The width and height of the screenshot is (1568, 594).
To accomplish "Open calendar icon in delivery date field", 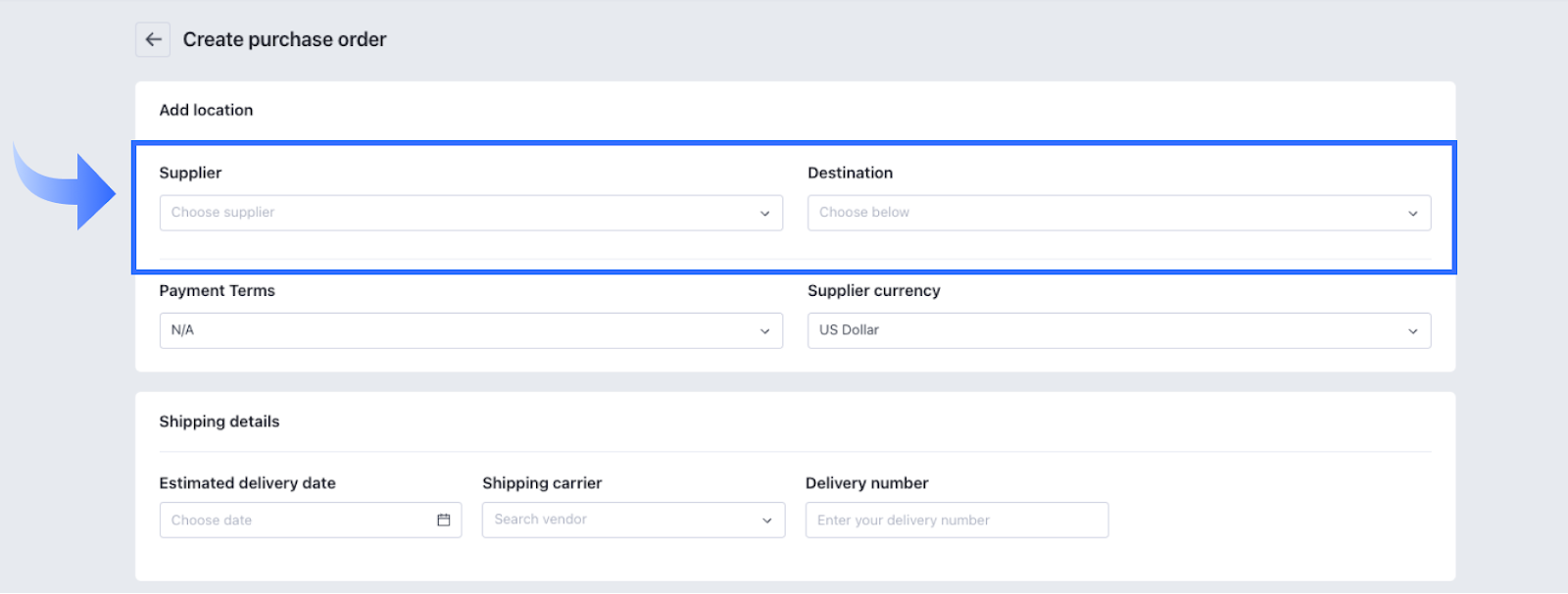I will 444,520.
